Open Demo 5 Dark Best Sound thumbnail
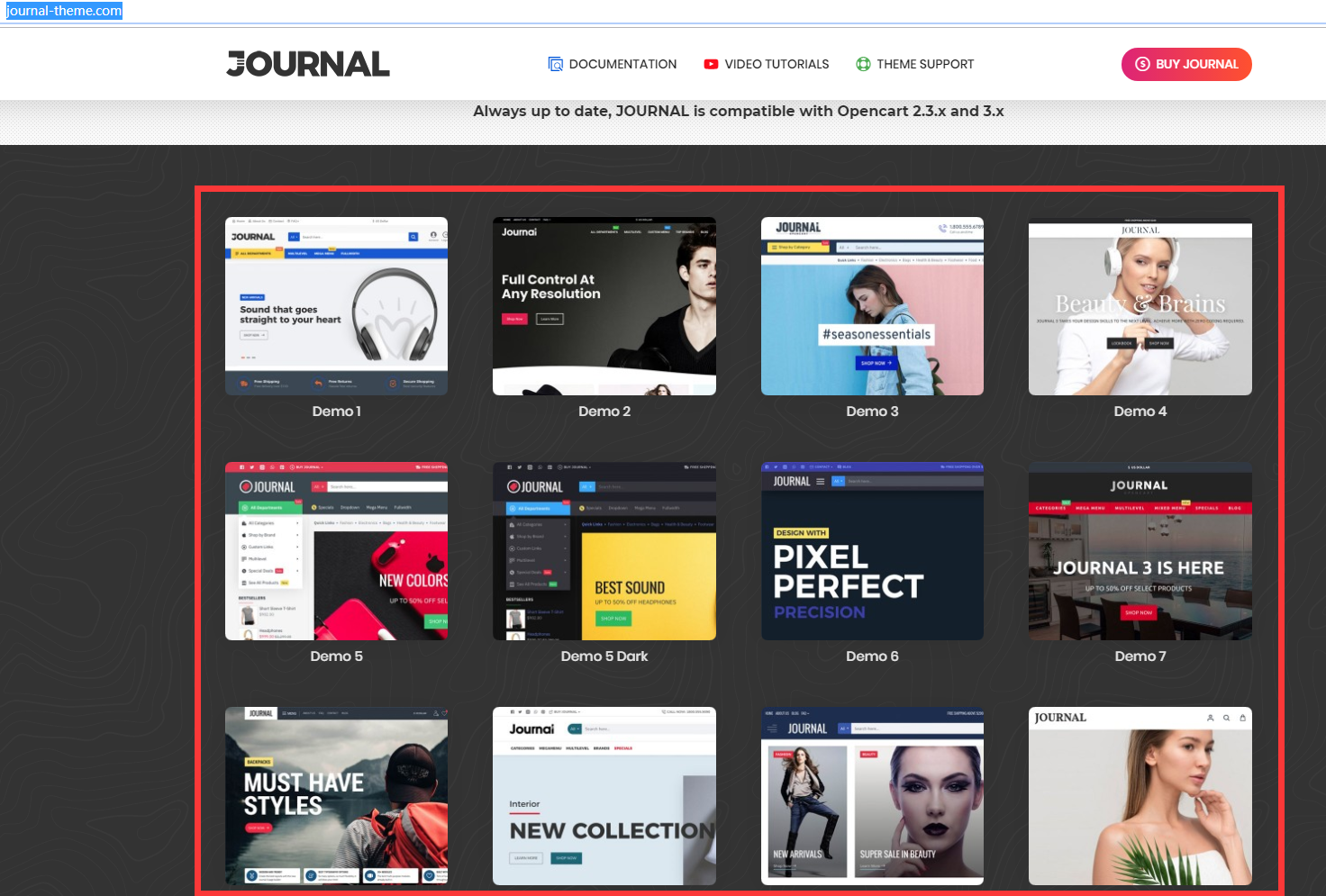Screen dimensions: 1326x896 (x=604, y=551)
